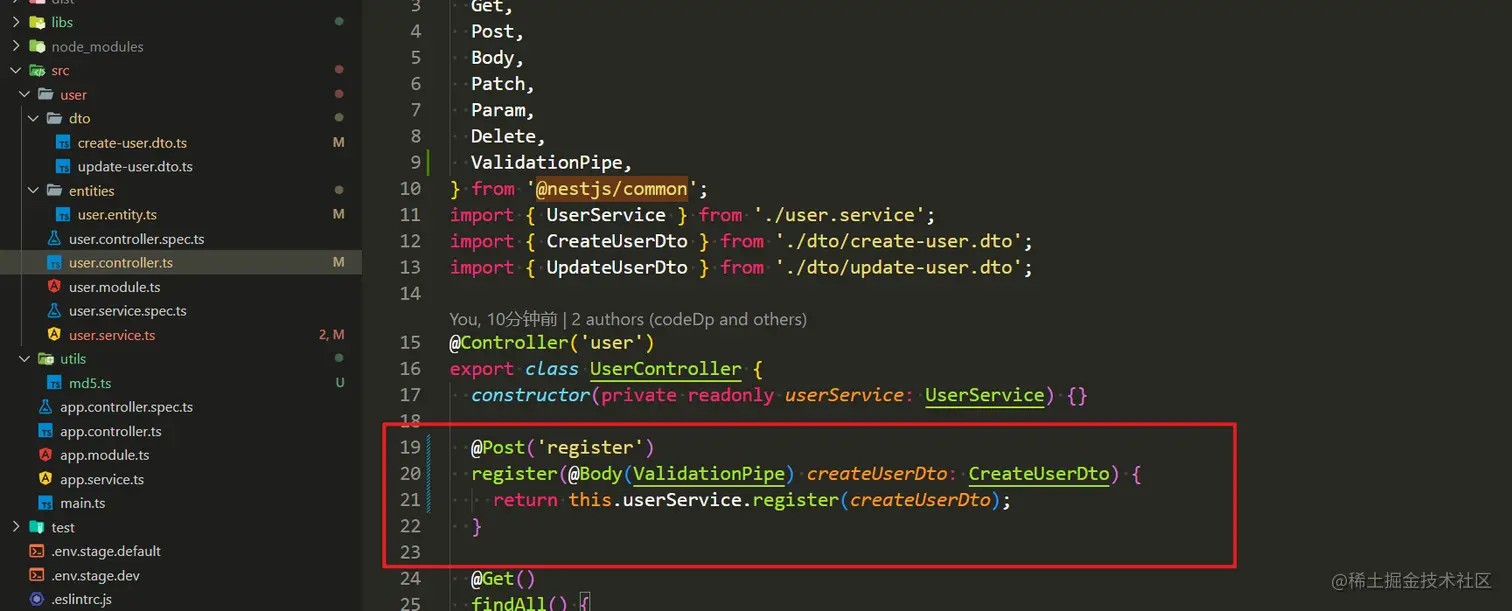Click Angular icon of app.module.ts
The image size is (1512, 611).
click(x=45, y=455)
